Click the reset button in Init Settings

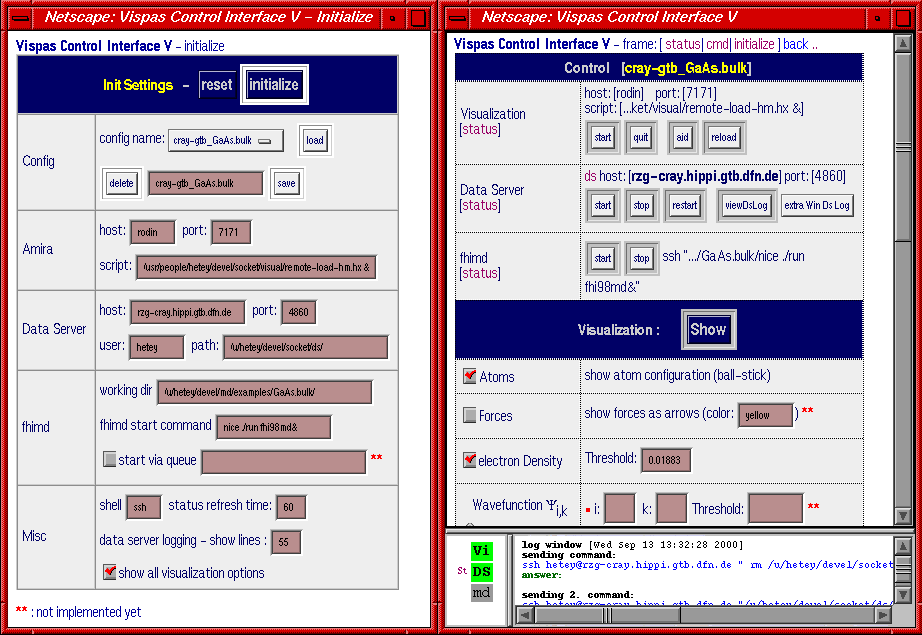(x=217, y=85)
